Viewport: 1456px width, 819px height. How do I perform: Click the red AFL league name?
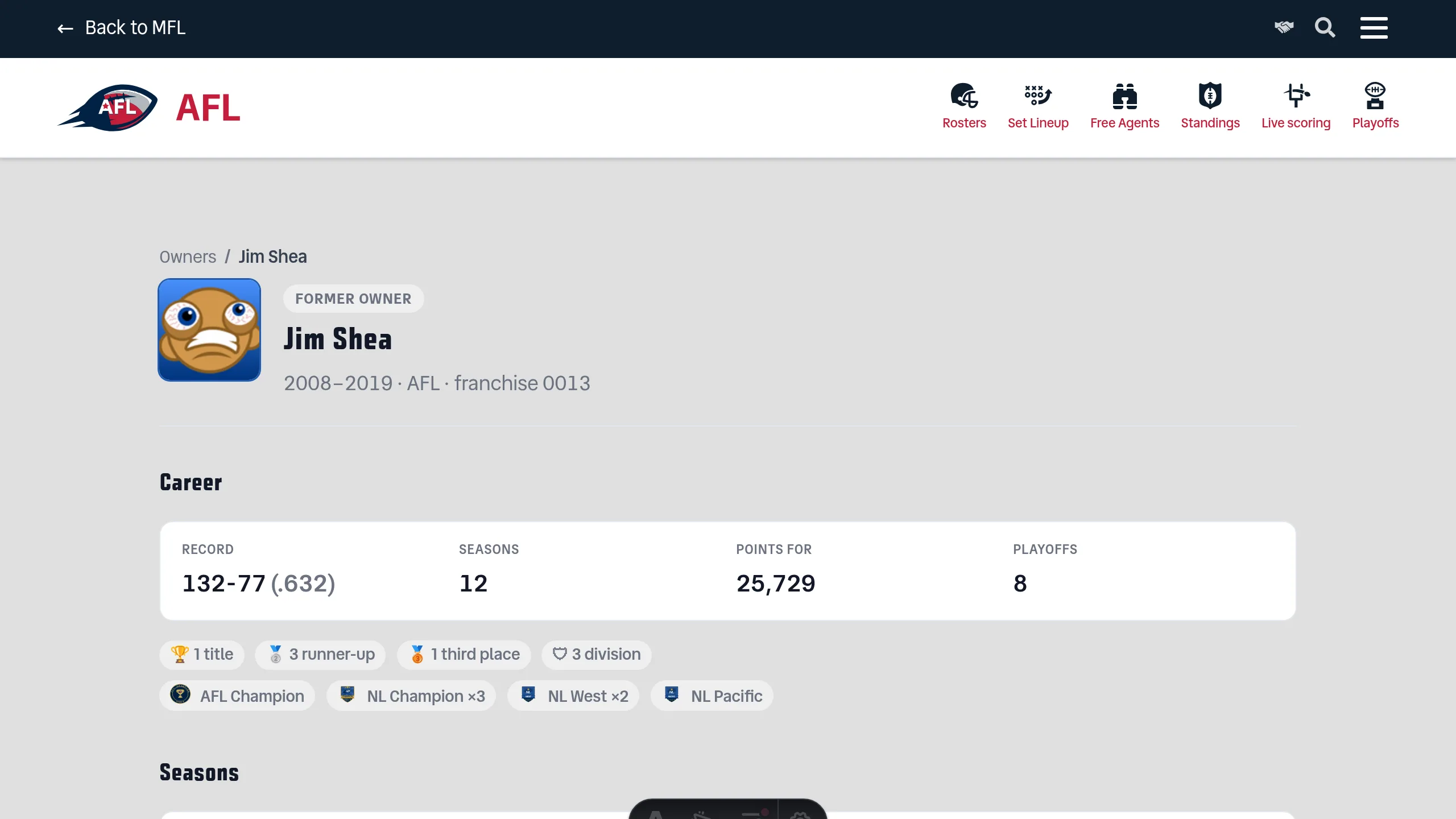[208, 107]
